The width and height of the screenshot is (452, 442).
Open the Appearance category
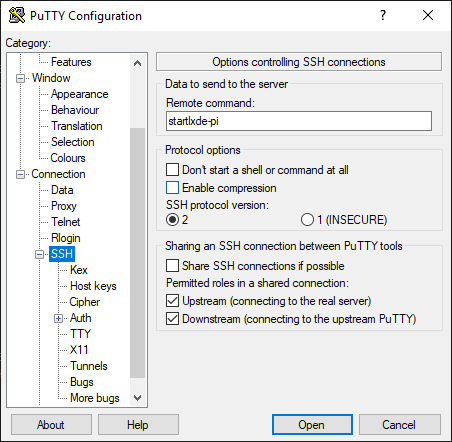click(80, 94)
